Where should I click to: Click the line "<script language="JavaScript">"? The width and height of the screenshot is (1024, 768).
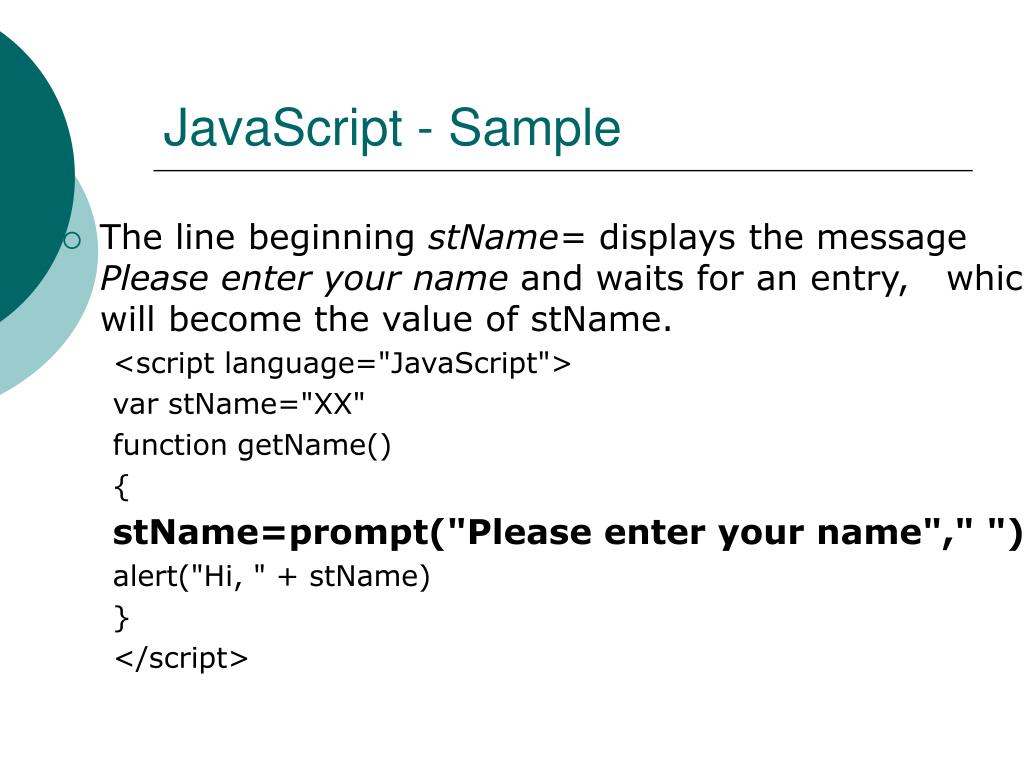click(342, 363)
